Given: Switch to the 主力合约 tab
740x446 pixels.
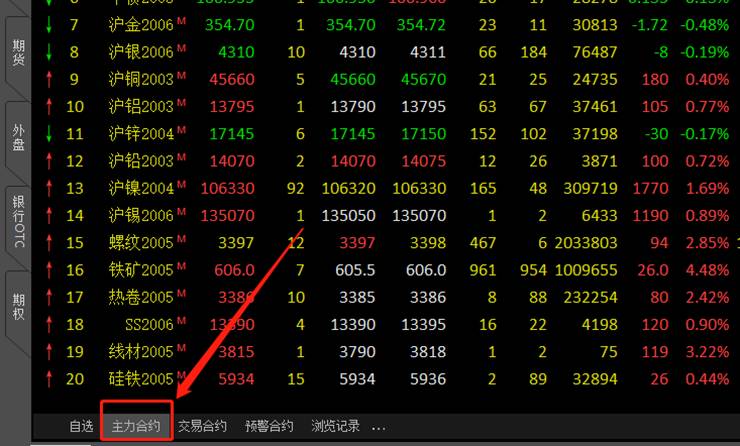Looking at the screenshot, I should [136, 426].
